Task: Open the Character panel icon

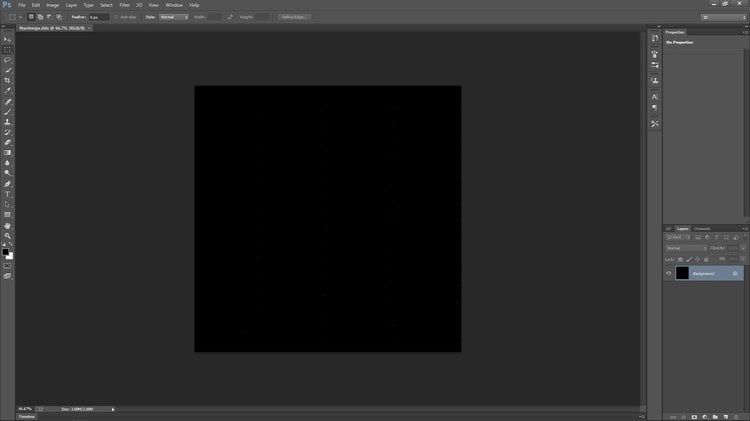Action: 654,97
